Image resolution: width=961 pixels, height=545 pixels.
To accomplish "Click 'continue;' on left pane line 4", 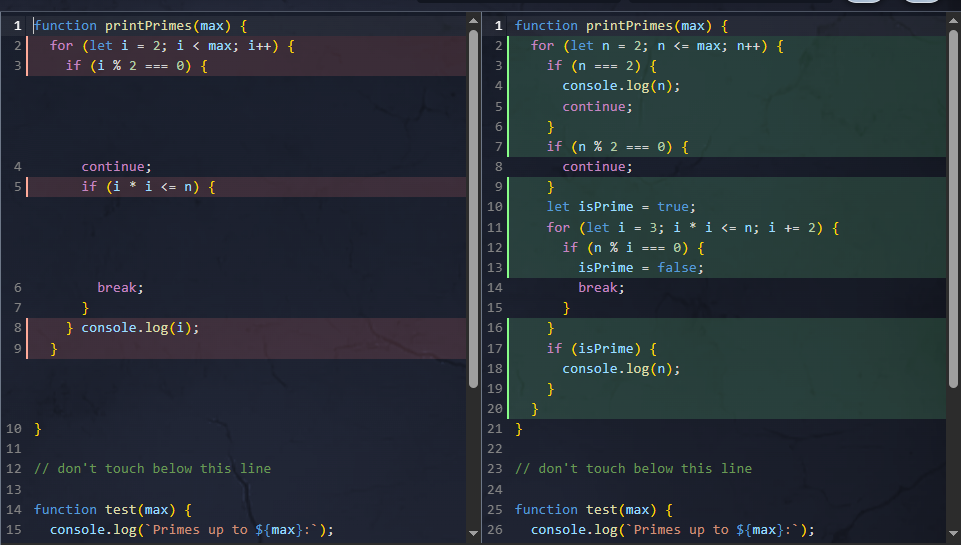I will (x=116, y=167).
